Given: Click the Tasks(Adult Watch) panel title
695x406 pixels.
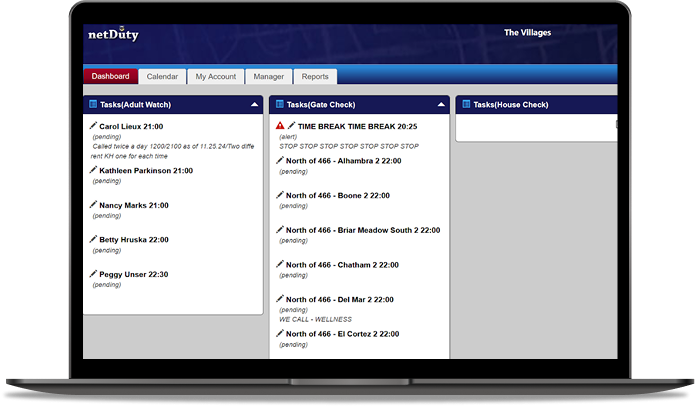Looking at the screenshot, I should coord(135,105).
